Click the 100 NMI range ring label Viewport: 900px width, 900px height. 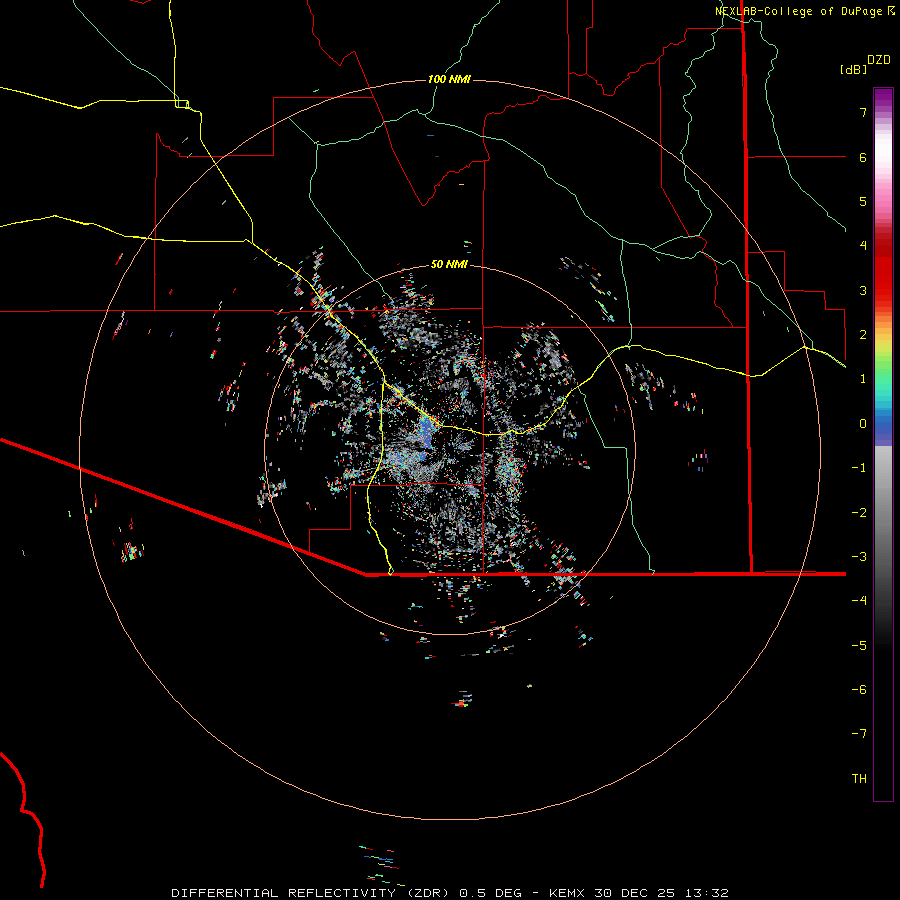(449, 79)
